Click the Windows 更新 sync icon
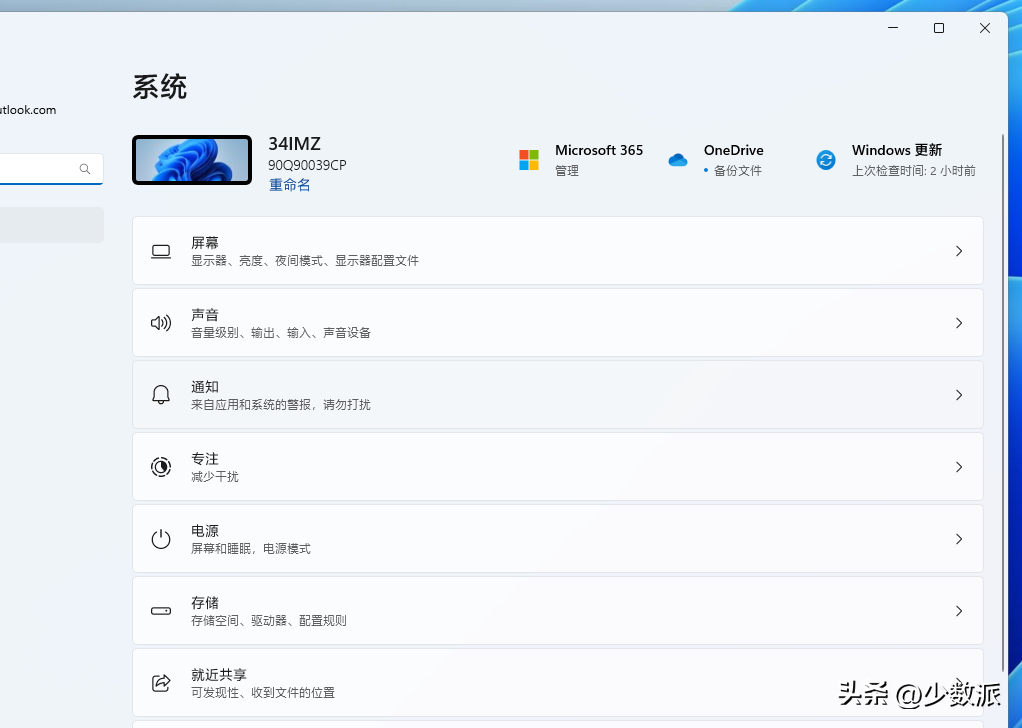1022x728 pixels. click(x=826, y=160)
